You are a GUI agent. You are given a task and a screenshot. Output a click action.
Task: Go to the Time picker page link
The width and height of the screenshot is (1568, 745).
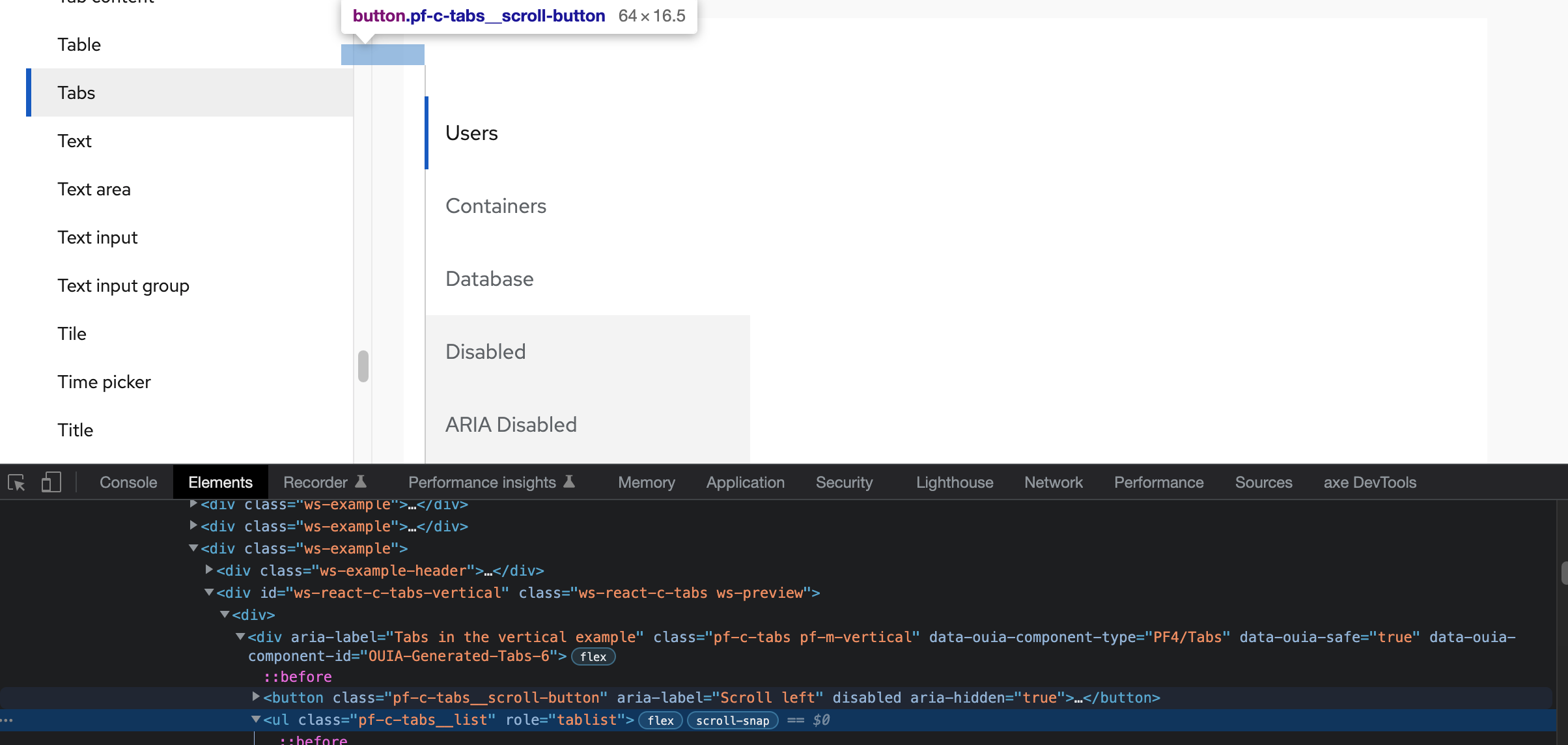click(104, 382)
